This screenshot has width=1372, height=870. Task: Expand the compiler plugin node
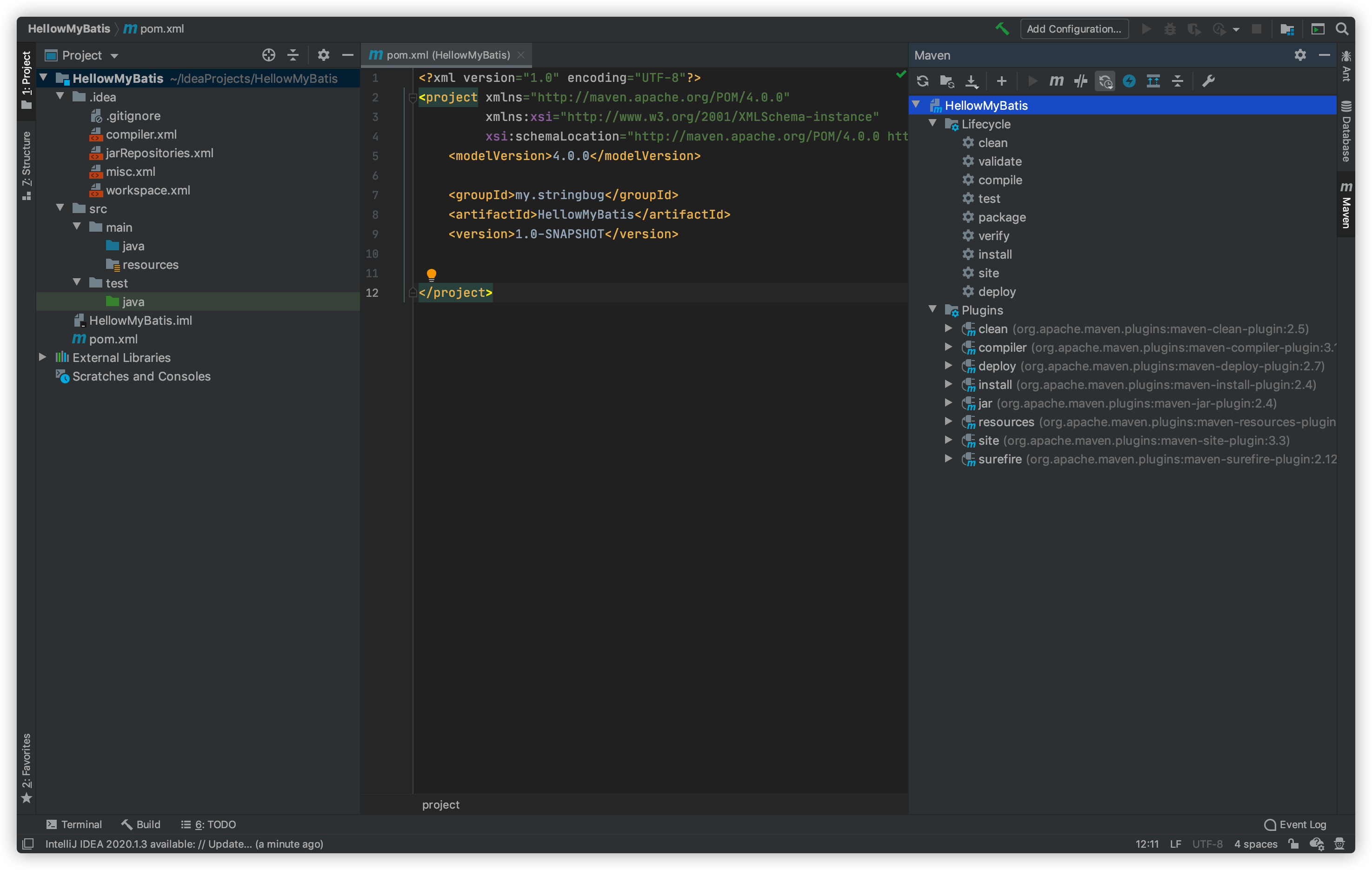949,347
